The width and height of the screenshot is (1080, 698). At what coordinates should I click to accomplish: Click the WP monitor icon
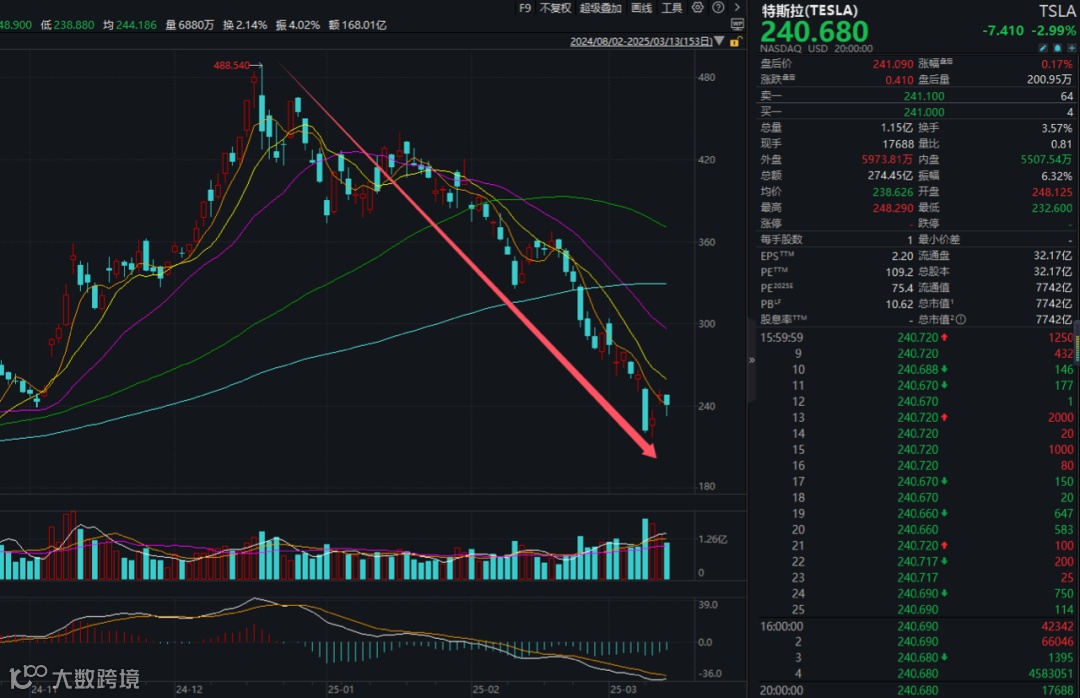click(737, 25)
